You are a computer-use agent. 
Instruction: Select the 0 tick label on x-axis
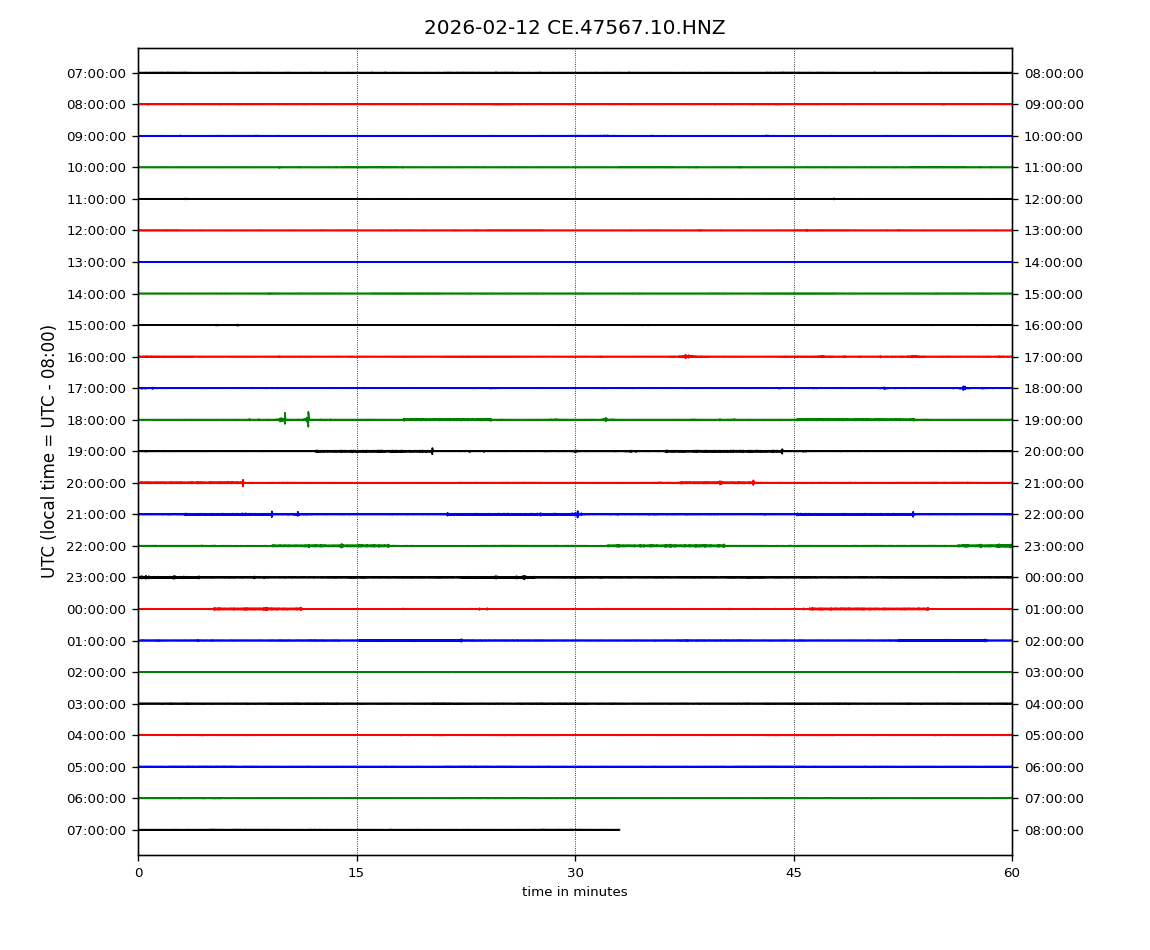(x=138, y=873)
